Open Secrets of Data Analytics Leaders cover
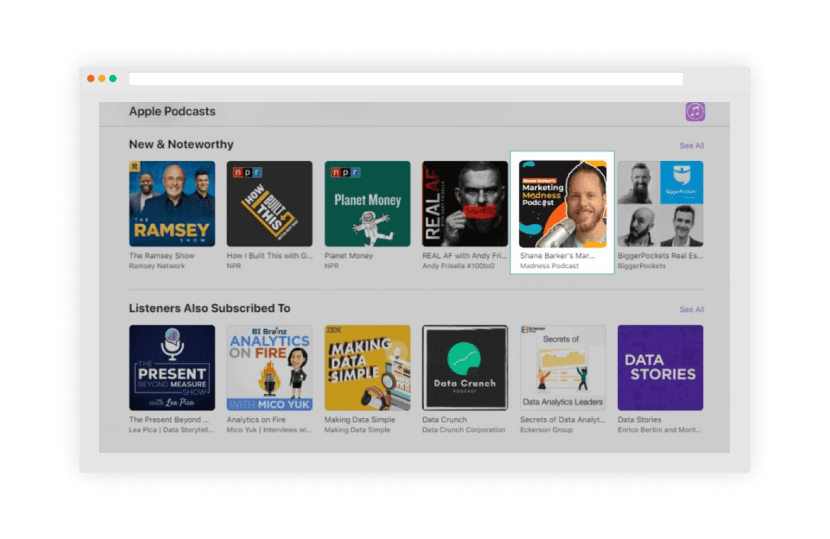This screenshot has width=830, height=539. 562,368
